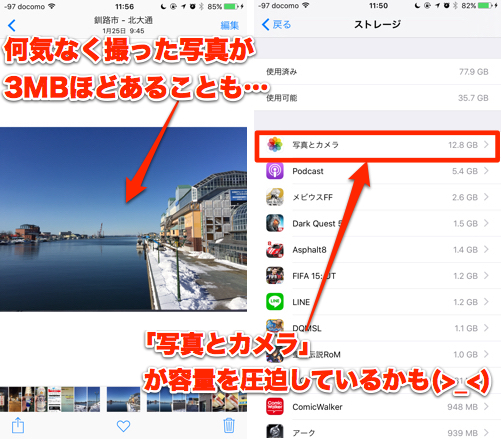
Task: Tap the 釧路市 - 北大通 location title
Action: [123, 20]
